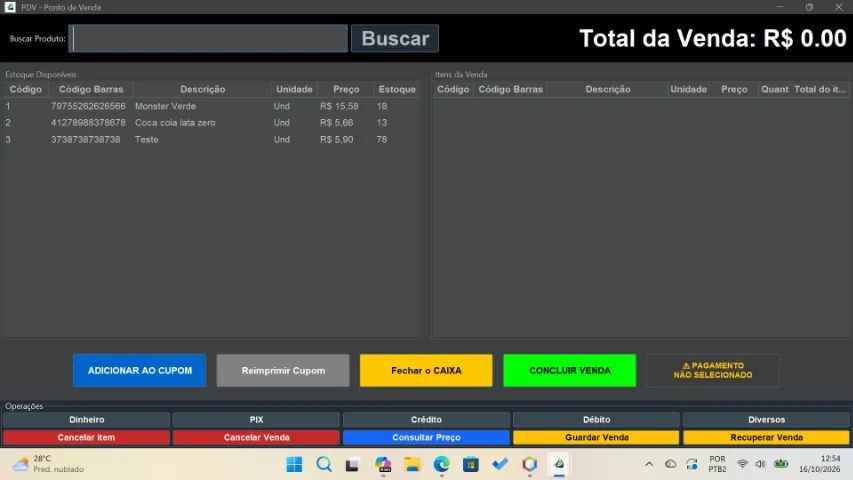Click the Reimprimir Cupom button
This screenshot has width=853, height=480.
pos(283,371)
